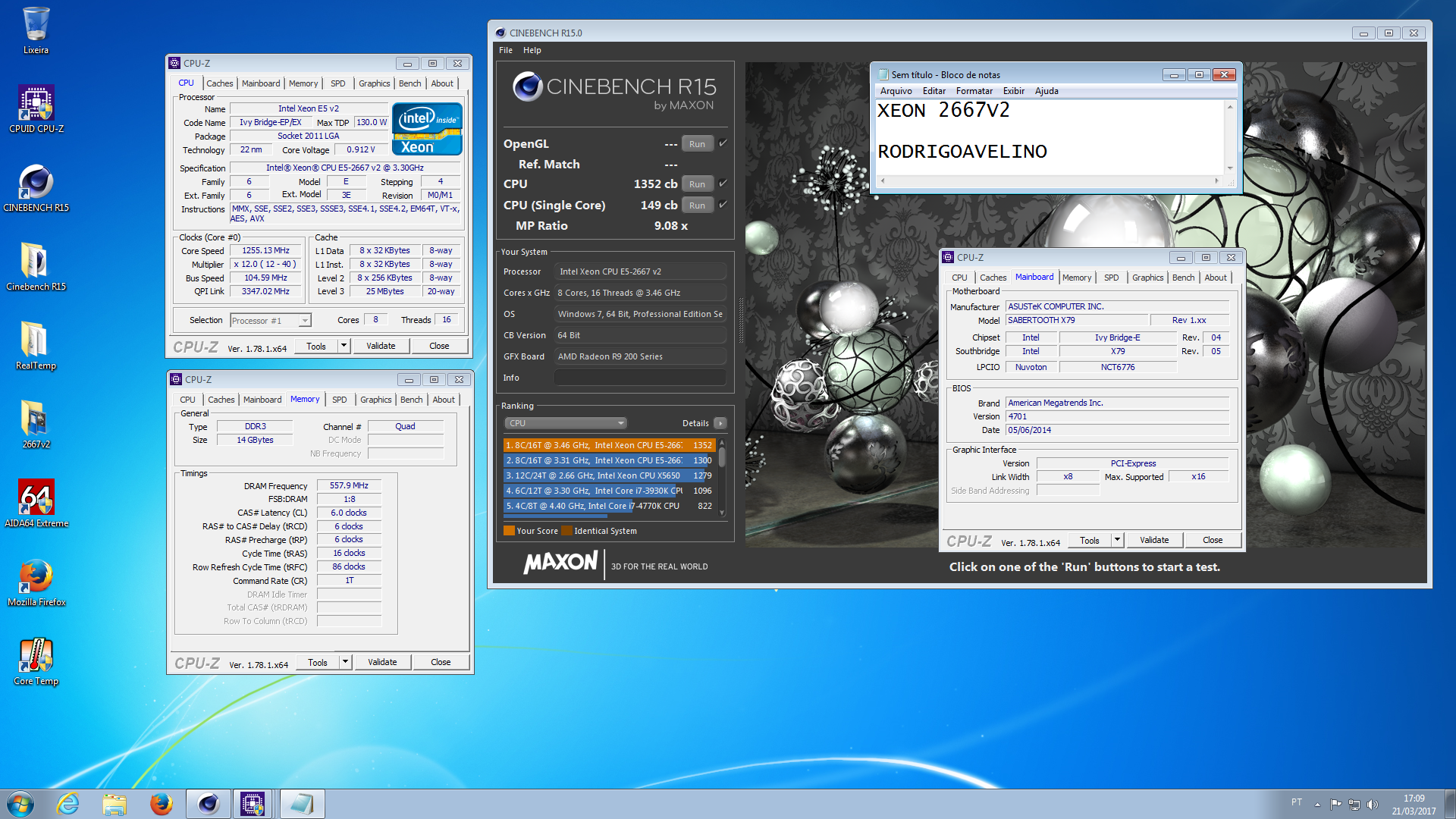This screenshot has width=1456, height=819.
Task: Switch to Graphics tab in mainboard CPU-Z
Action: (1147, 278)
